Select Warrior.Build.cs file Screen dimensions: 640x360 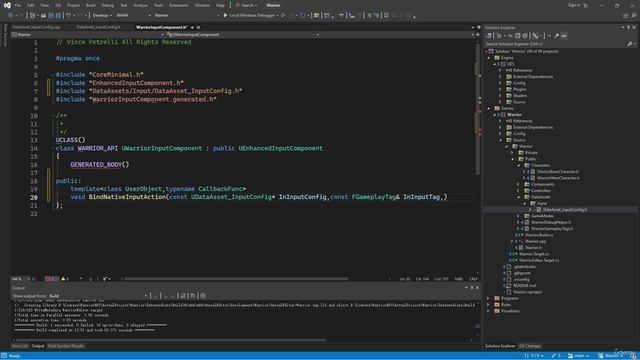[539, 235]
